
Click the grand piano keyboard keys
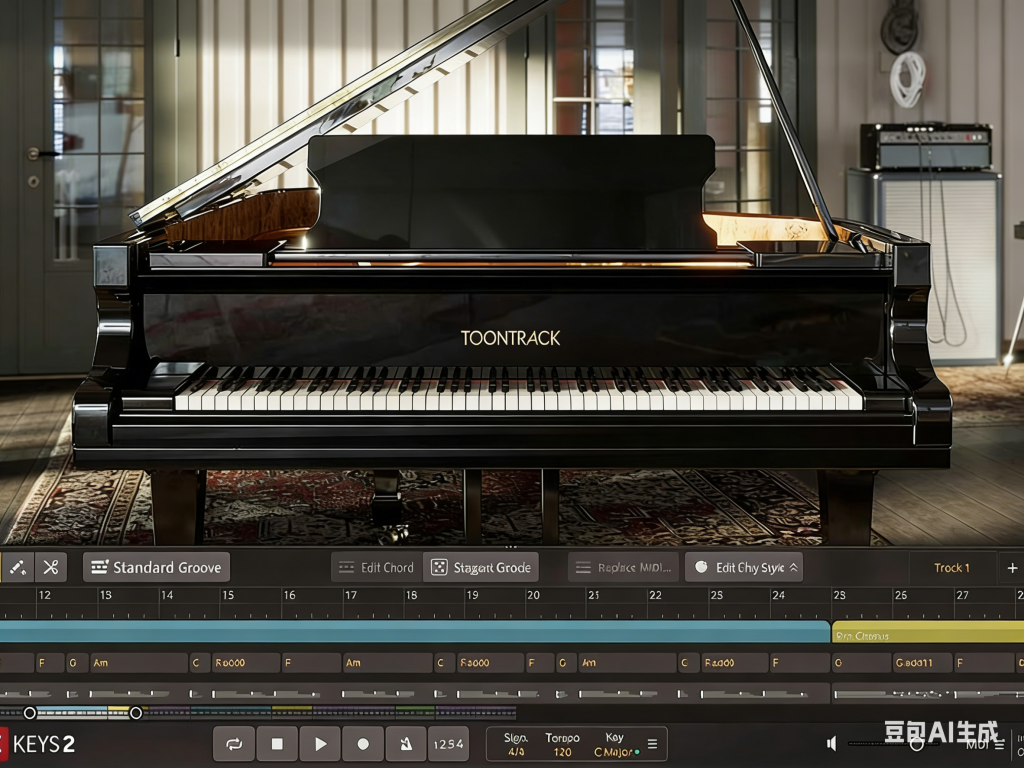(519, 389)
